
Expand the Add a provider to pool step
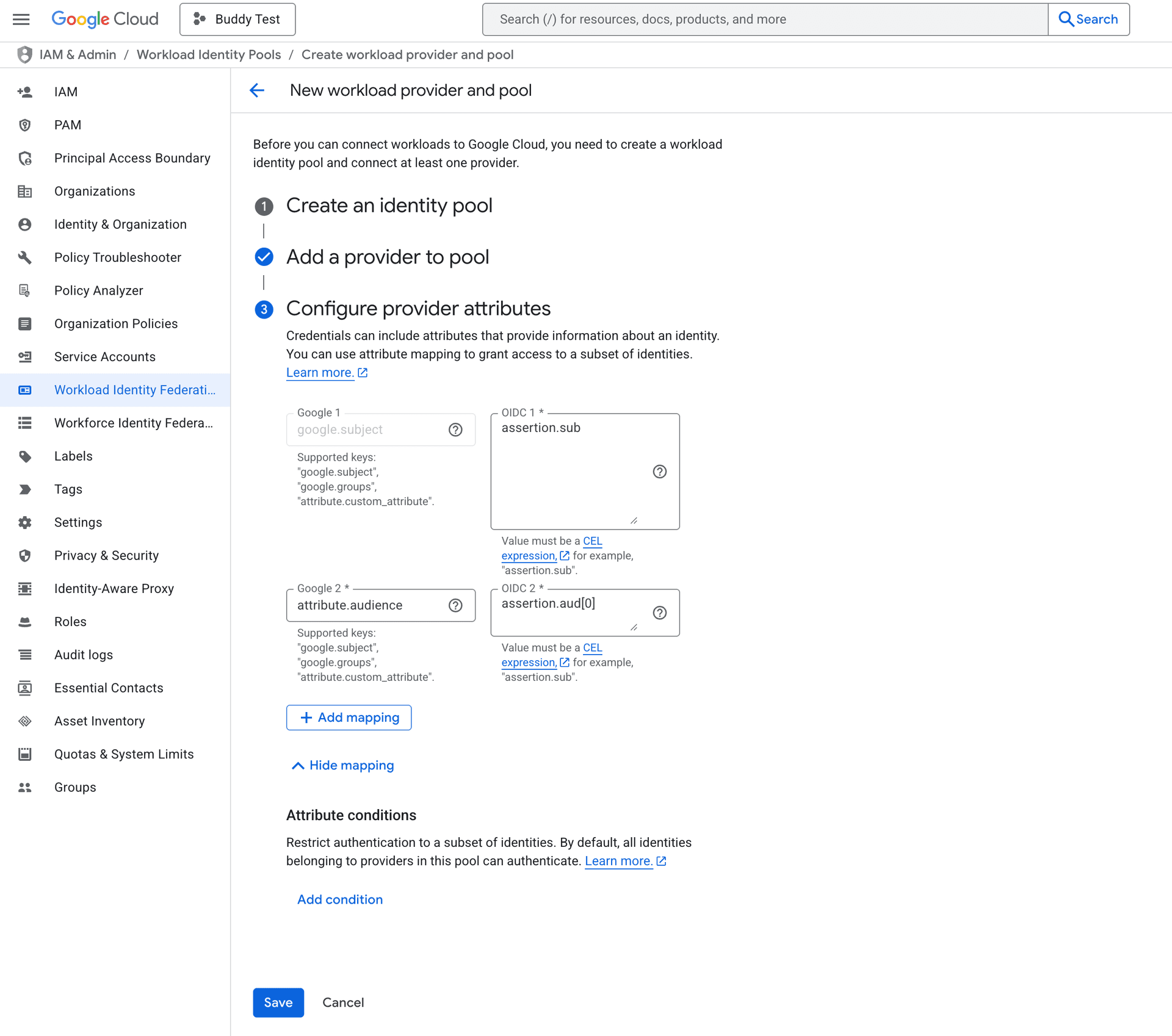[x=387, y=257]
